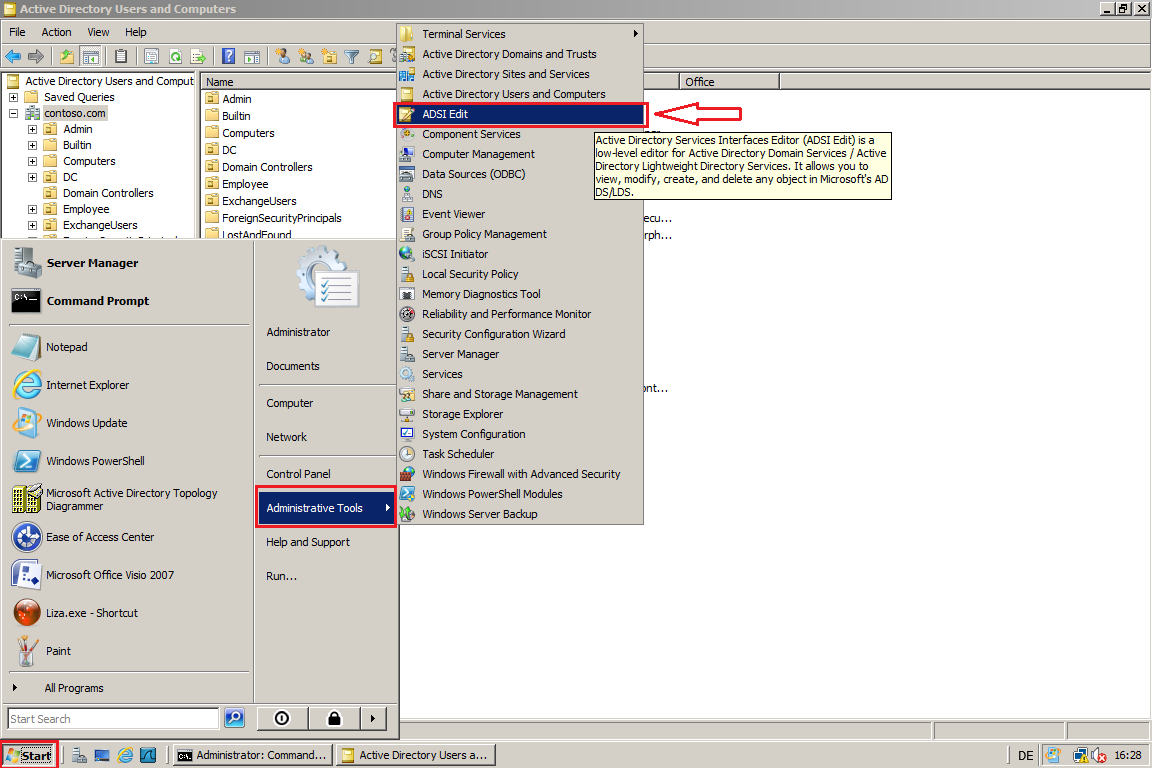
Task: Click the speaker volume tray icon
Action: 1098,755
